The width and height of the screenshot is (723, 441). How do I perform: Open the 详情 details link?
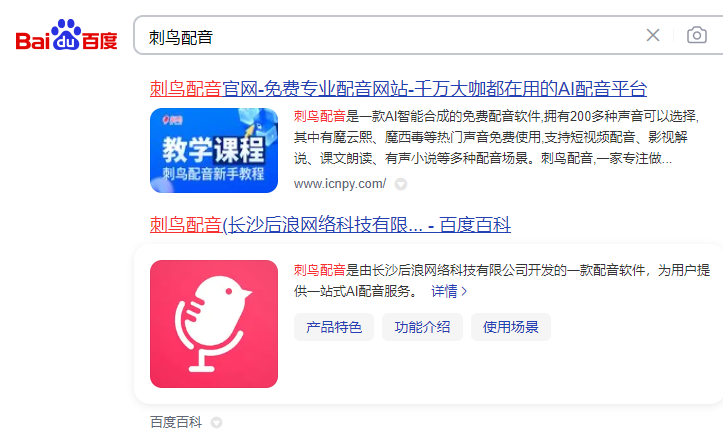pyautogui.click(x=444, y=291)
